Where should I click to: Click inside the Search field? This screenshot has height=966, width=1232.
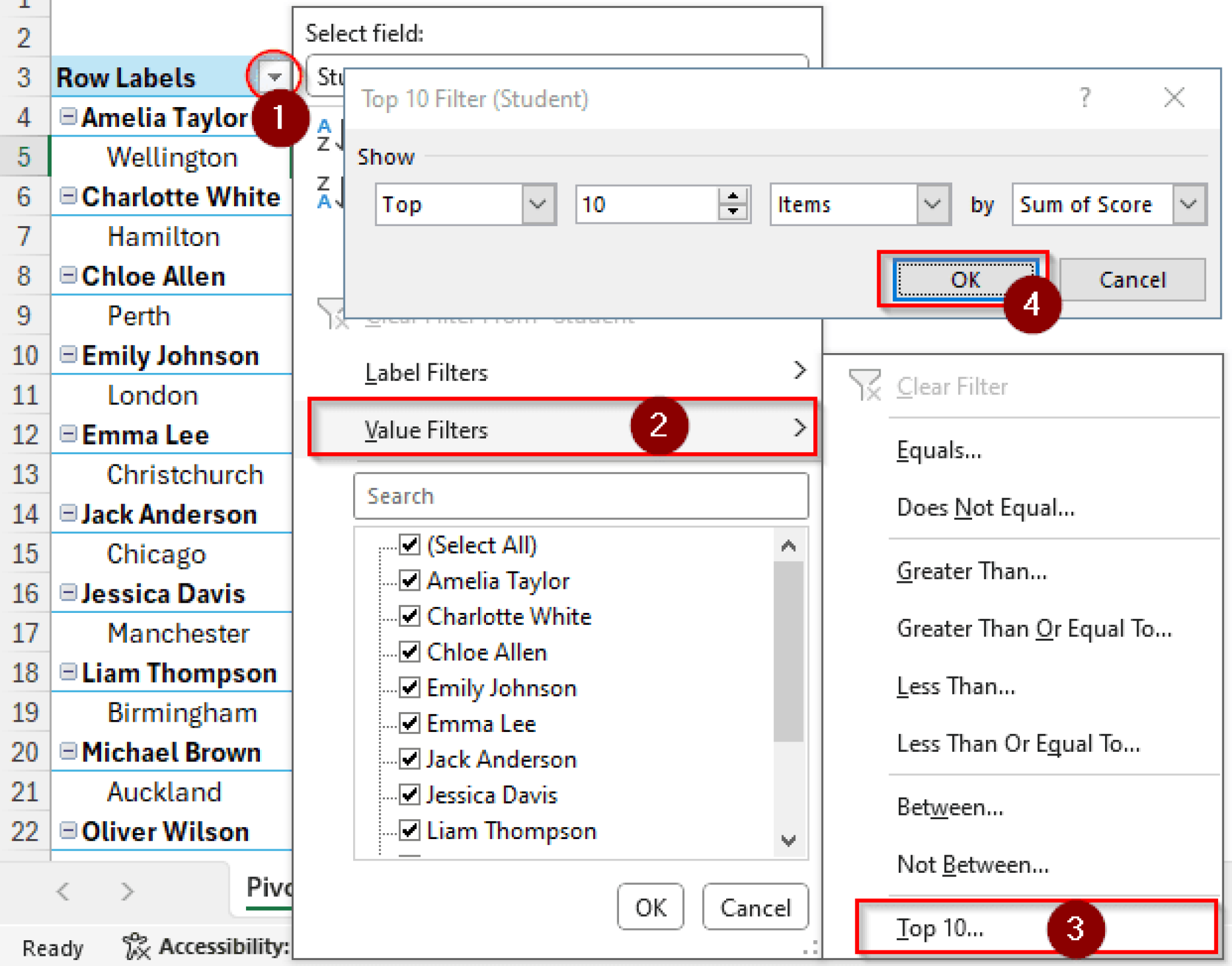click(581, 496)
